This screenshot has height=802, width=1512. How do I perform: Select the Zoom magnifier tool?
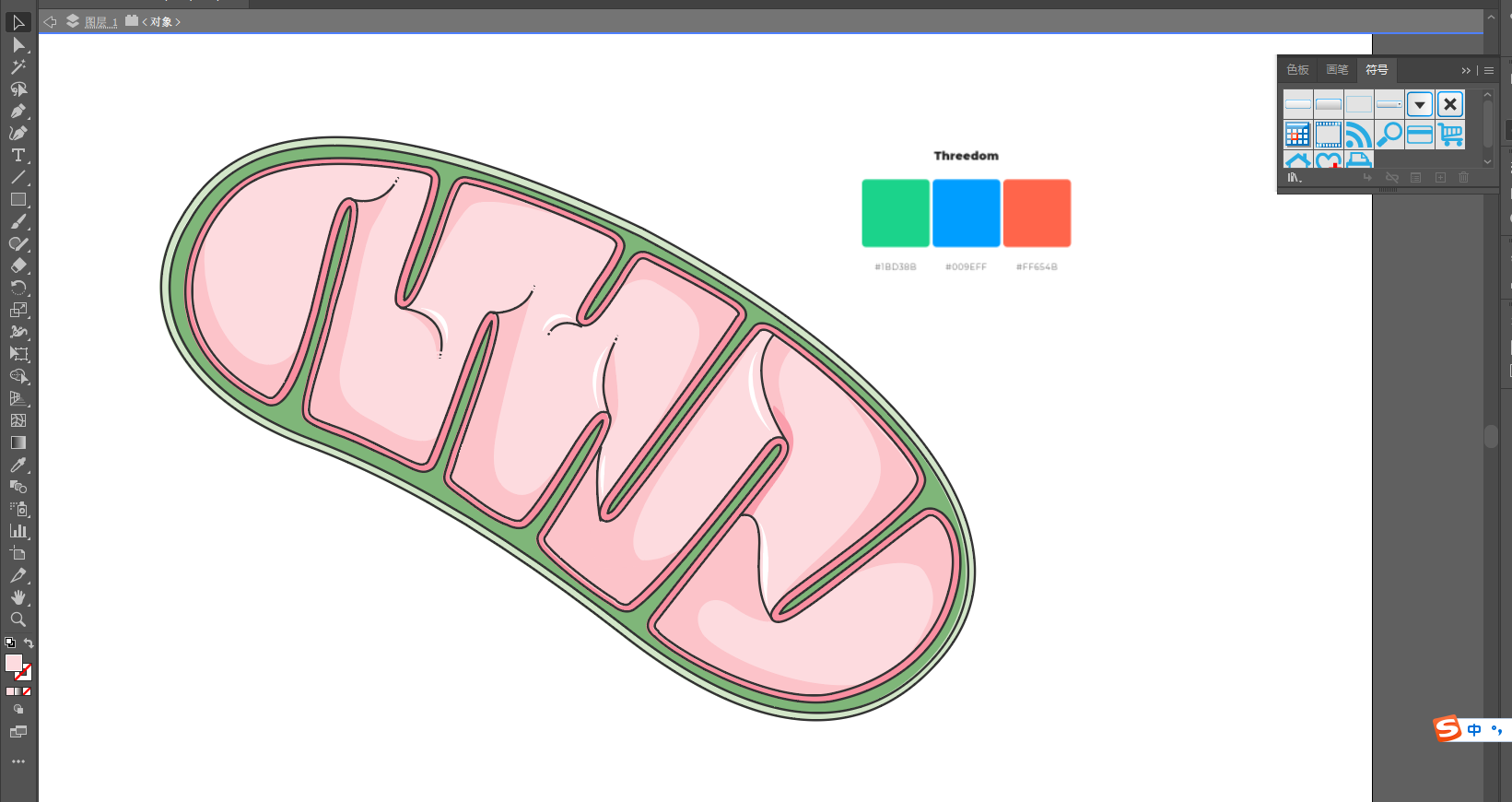point(18,619)
